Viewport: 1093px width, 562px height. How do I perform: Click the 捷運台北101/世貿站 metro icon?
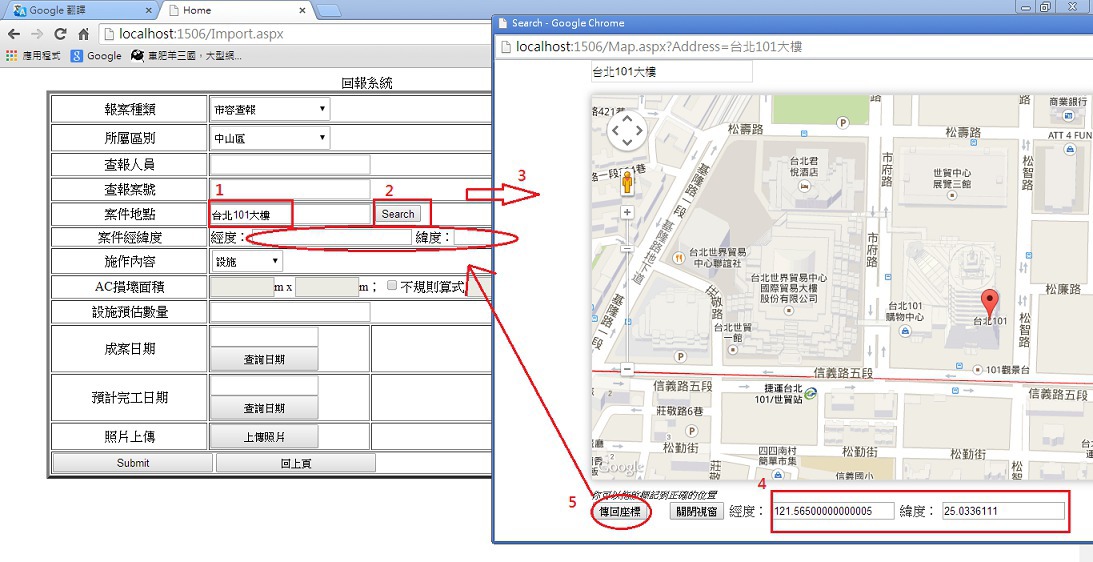pyautogui.click(x=809, y=393)
